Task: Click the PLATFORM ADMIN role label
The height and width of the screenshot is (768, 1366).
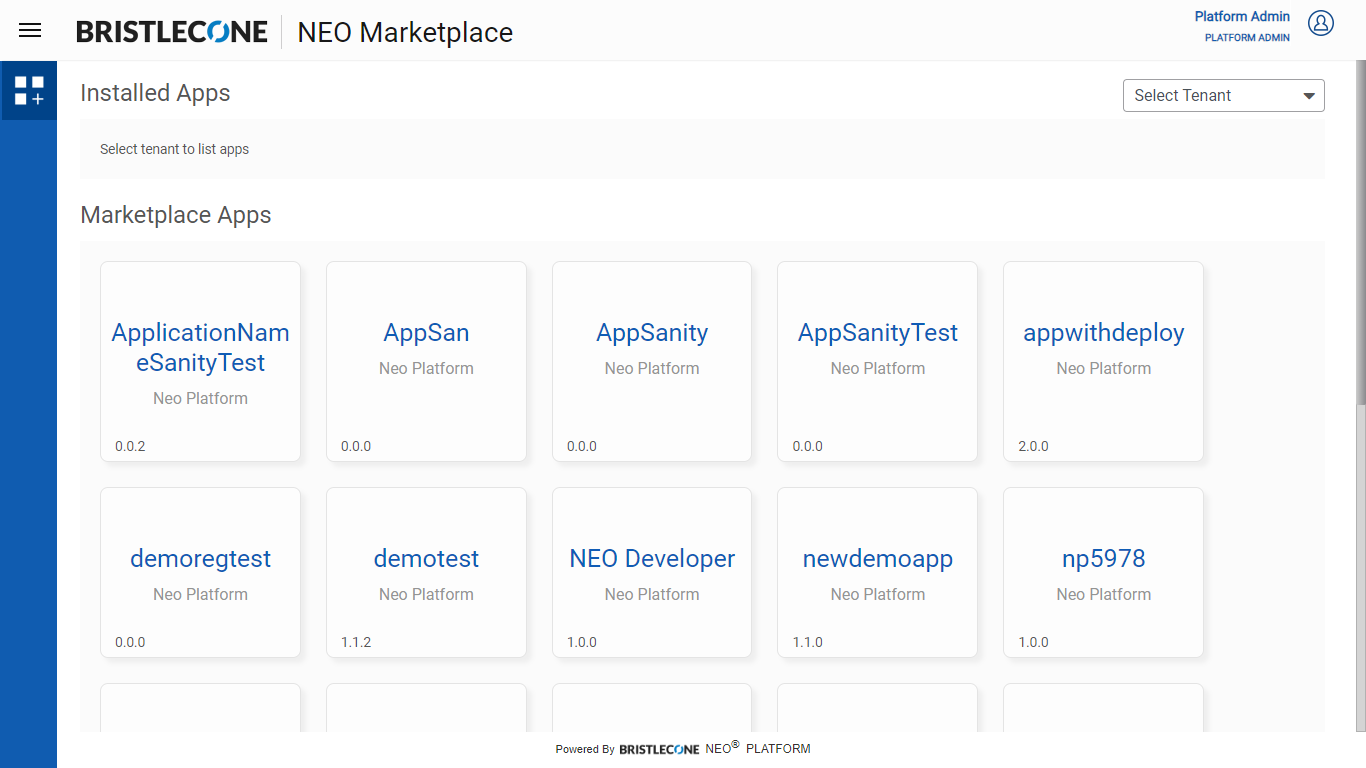Action: [1247, 38]
